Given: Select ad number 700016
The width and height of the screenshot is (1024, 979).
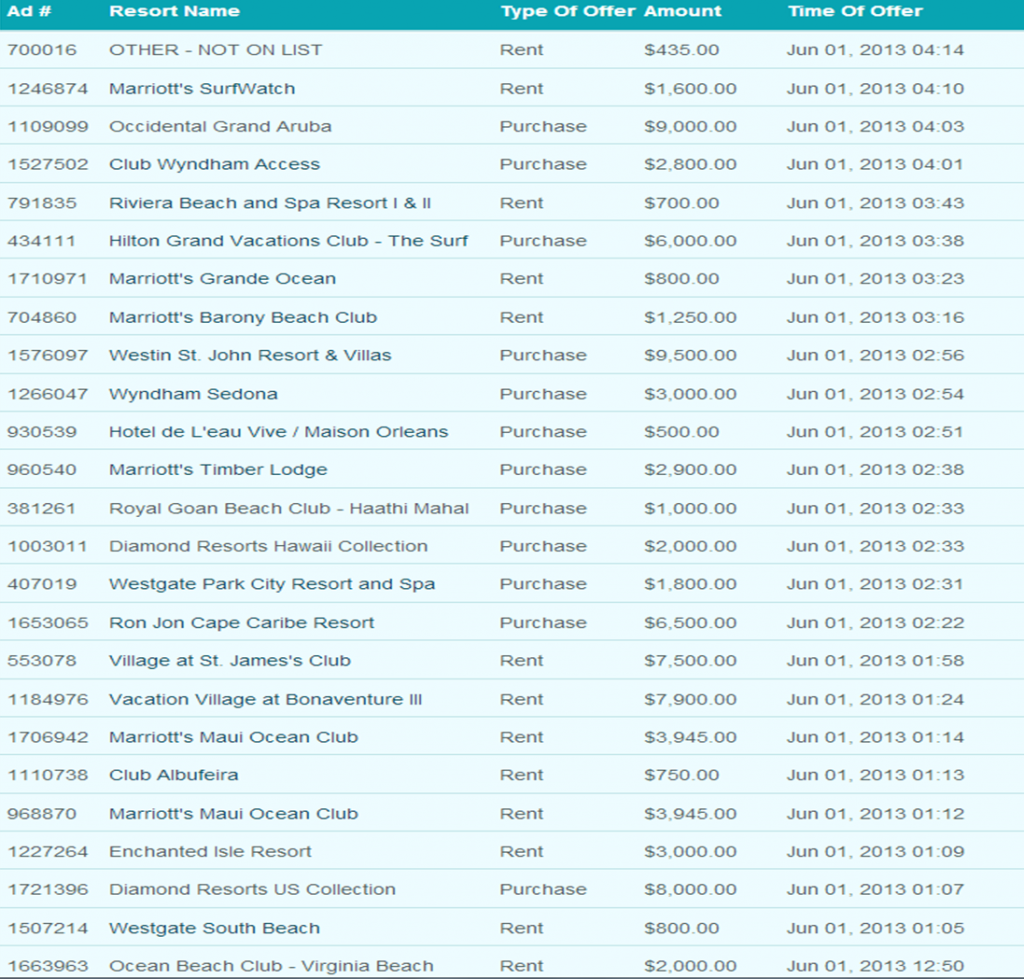Looking at the screenshot, I should [42, 50].
